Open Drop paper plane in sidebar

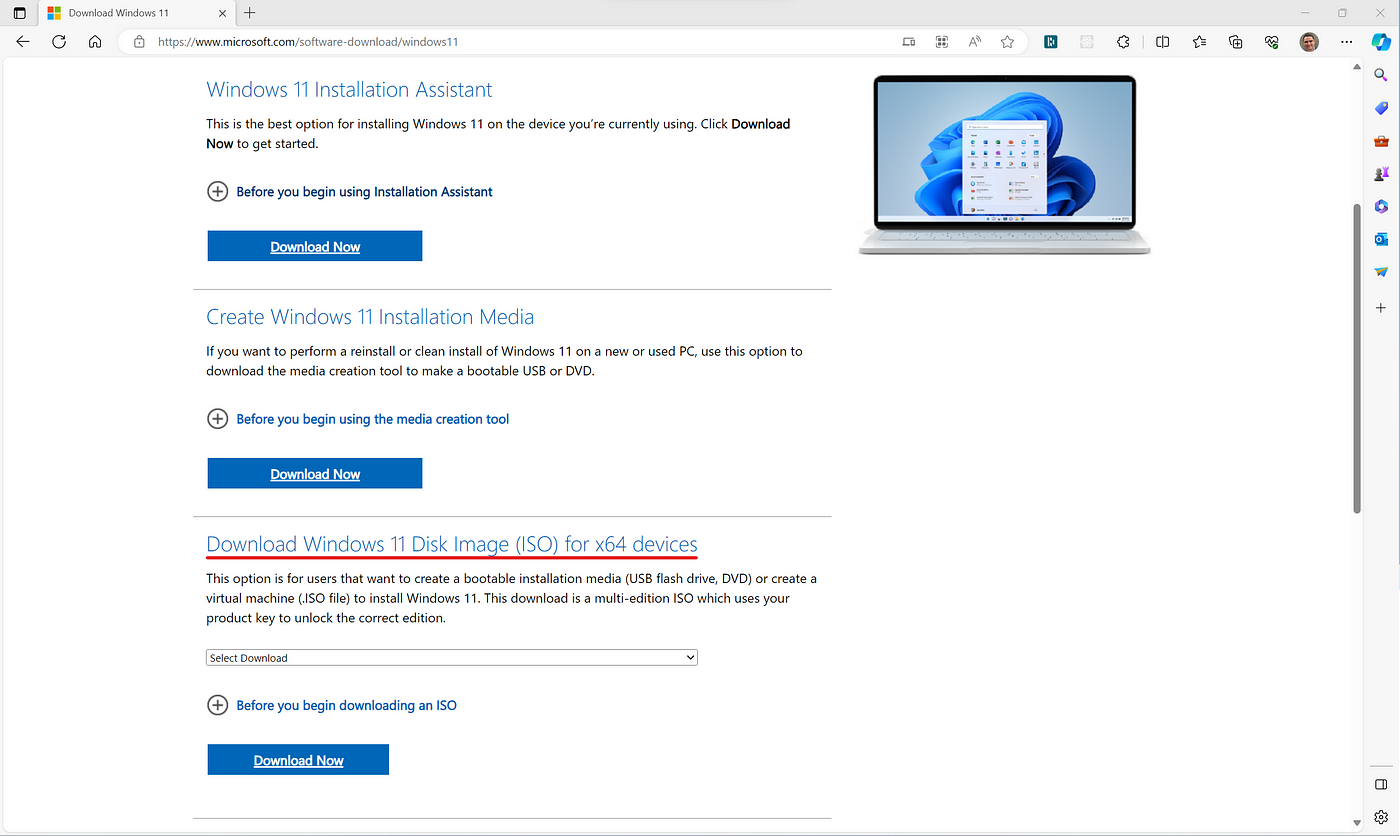pos(1381,272)
